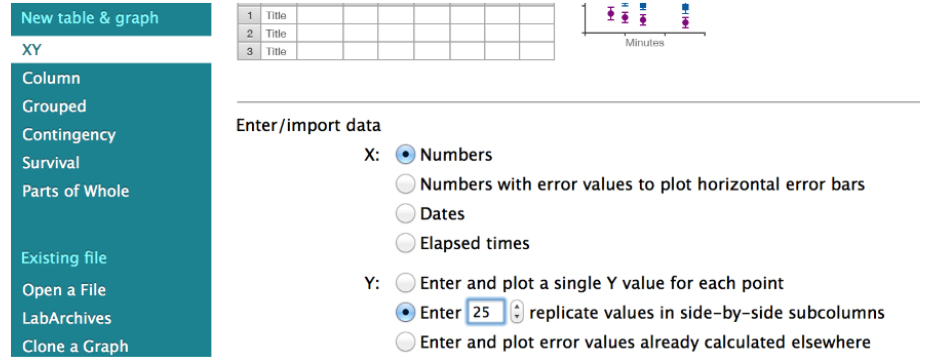Open LabArchives from sidebar
926x360 pixels.
67,319
